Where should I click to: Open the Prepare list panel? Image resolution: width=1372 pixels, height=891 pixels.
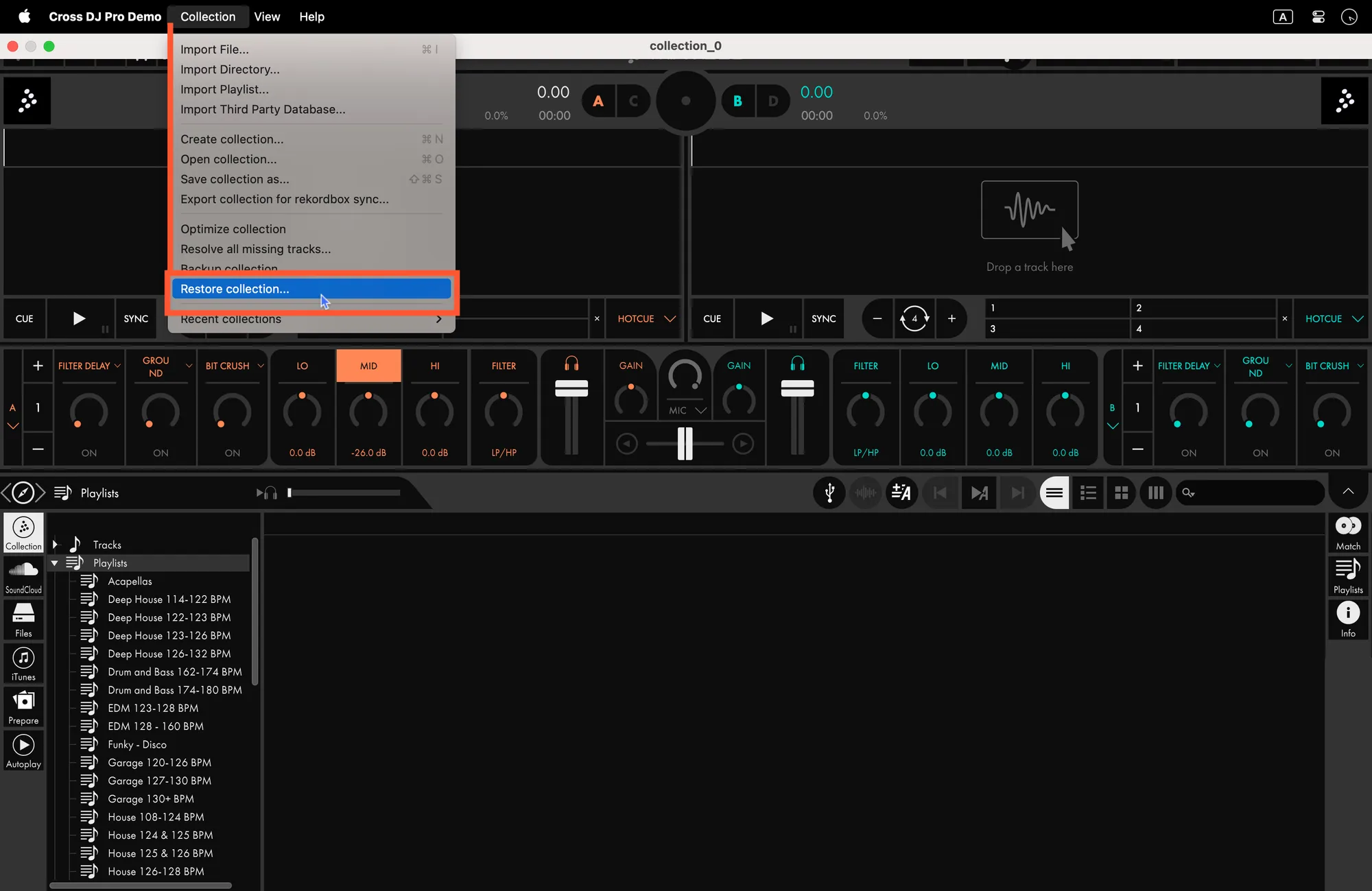[x=23, y=707]
